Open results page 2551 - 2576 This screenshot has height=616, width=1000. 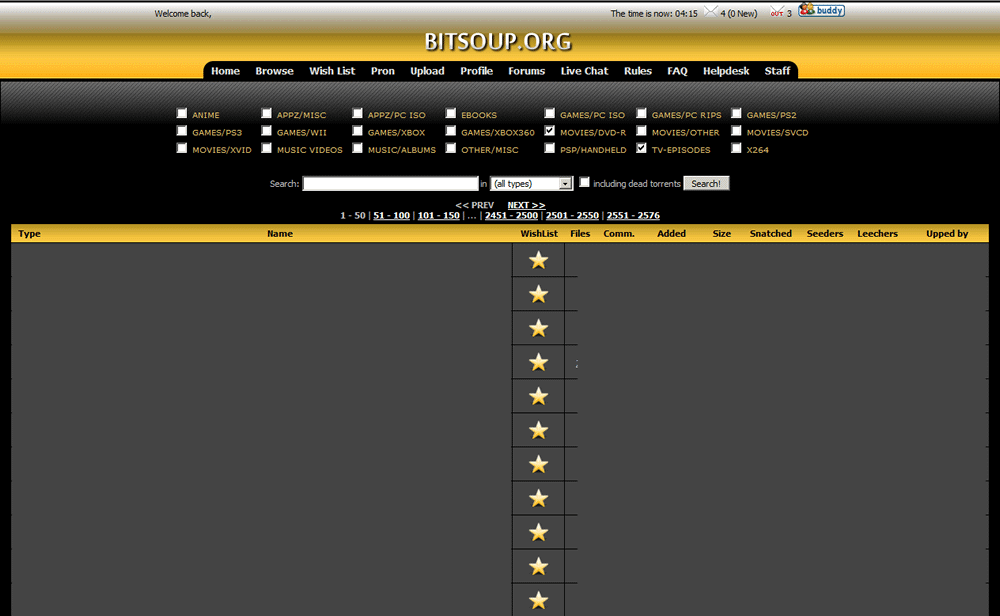click(633, 216)
